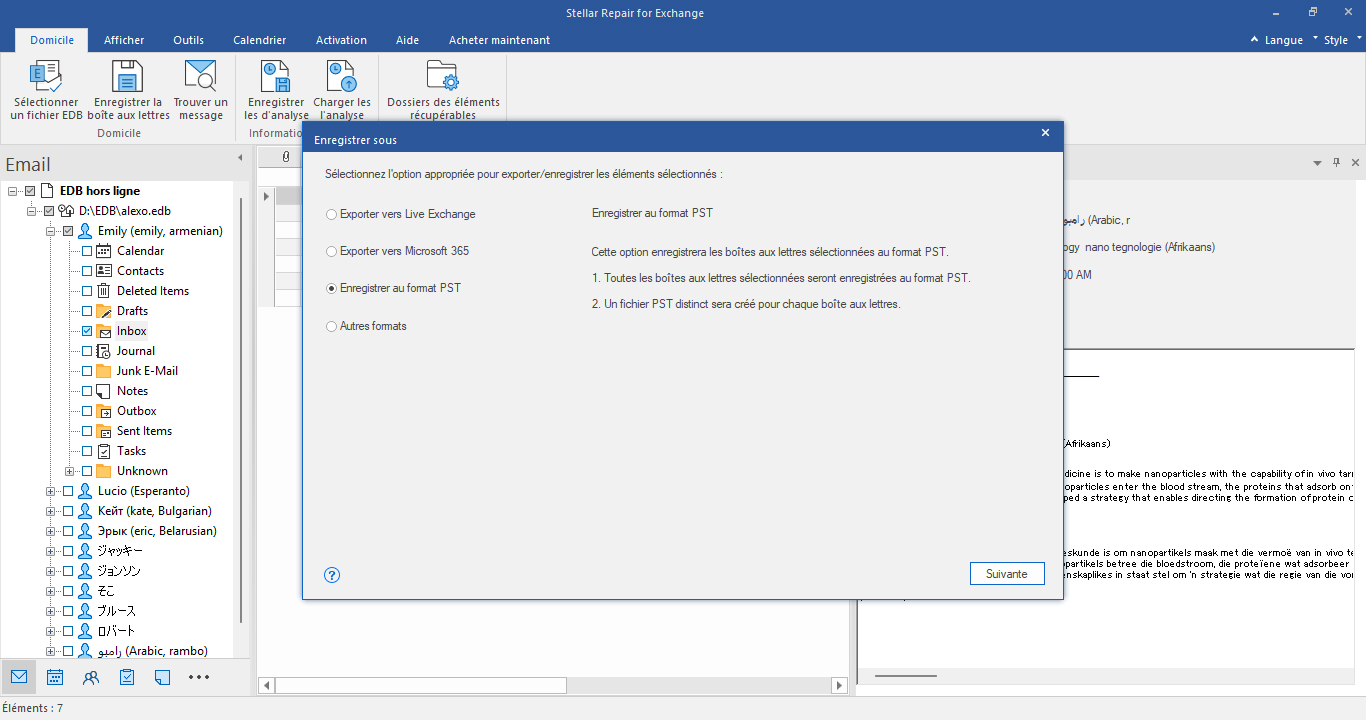Viewport: 1366px width, 720px height.
Task: Open the Langue dropdown menu
Action: point(1277,40)
